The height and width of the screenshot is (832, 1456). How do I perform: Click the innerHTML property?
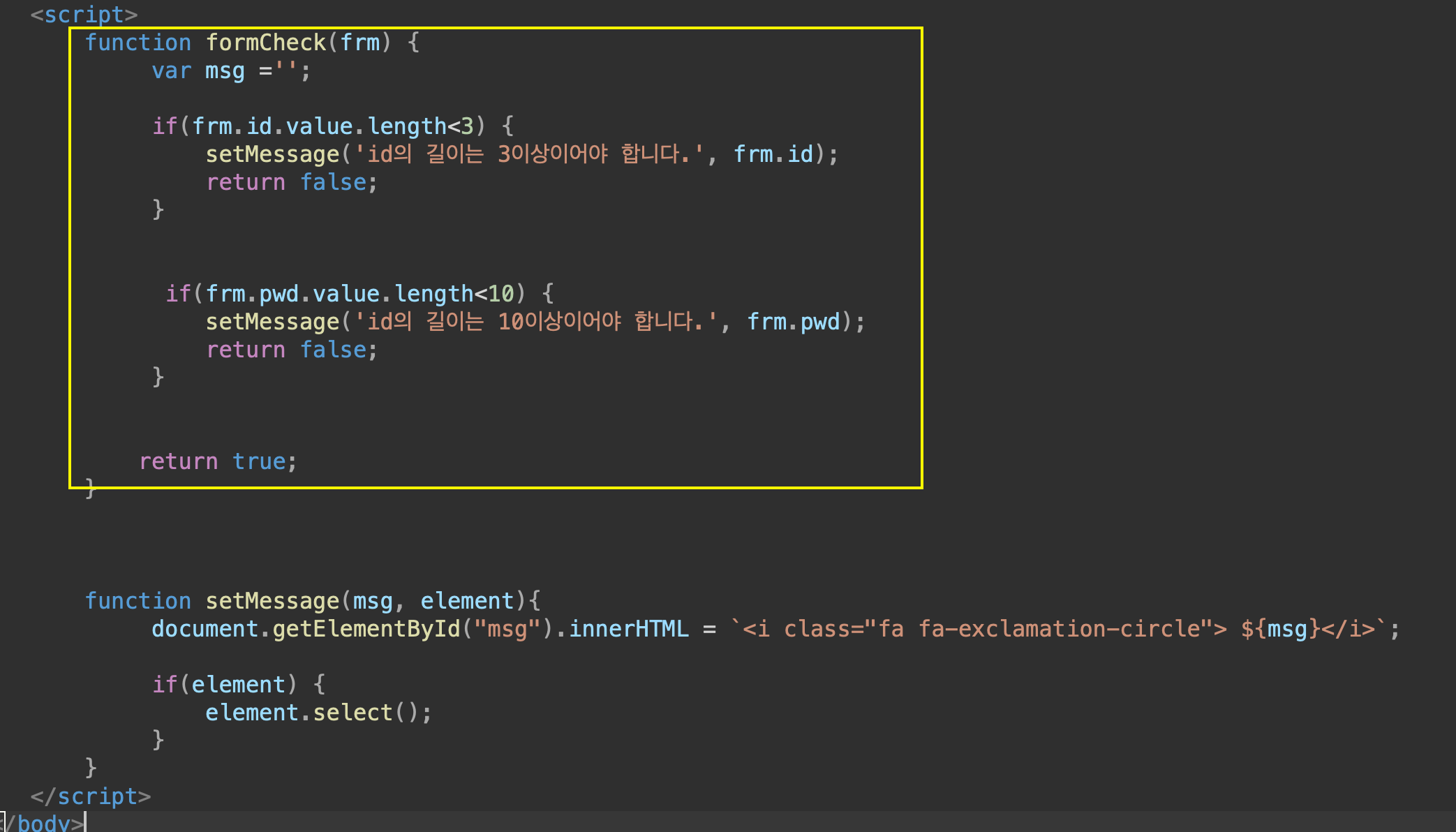point(628,629)
